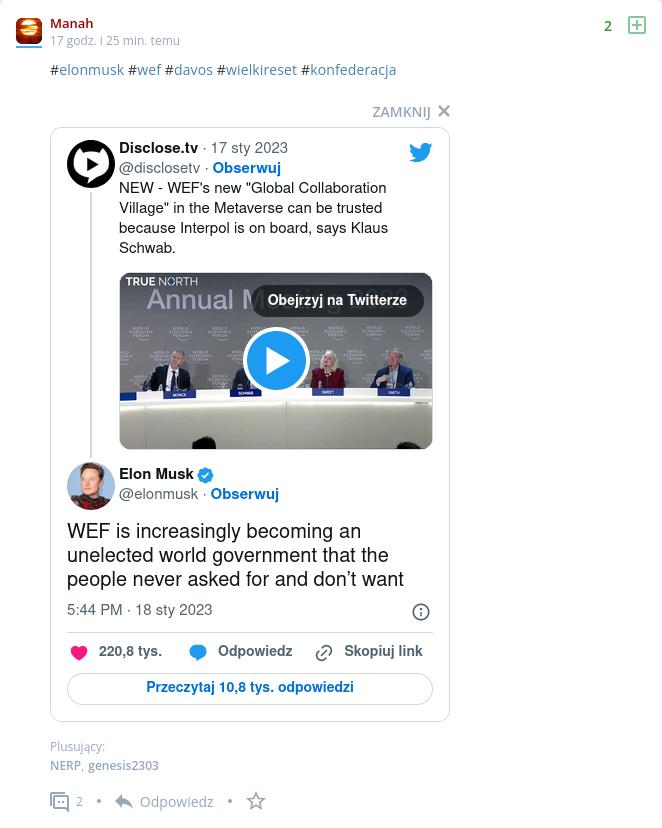Click Elon Musk's profile photo
This screenshot has width=662, height=828.
coord(90,486)
